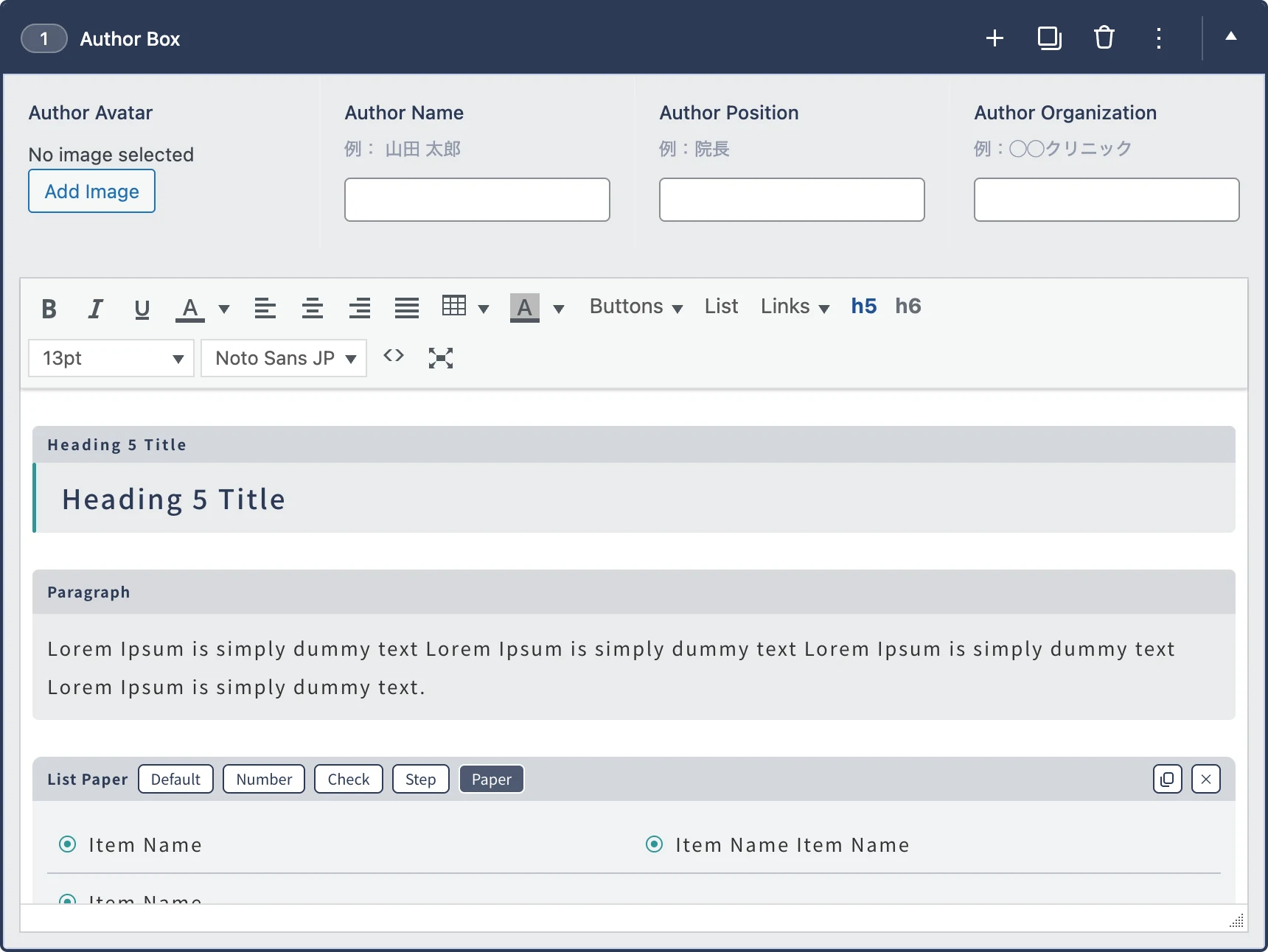Apply text color with the A swatch
Viewport: 1268px width, 952px height.
[x=190, y=308]
